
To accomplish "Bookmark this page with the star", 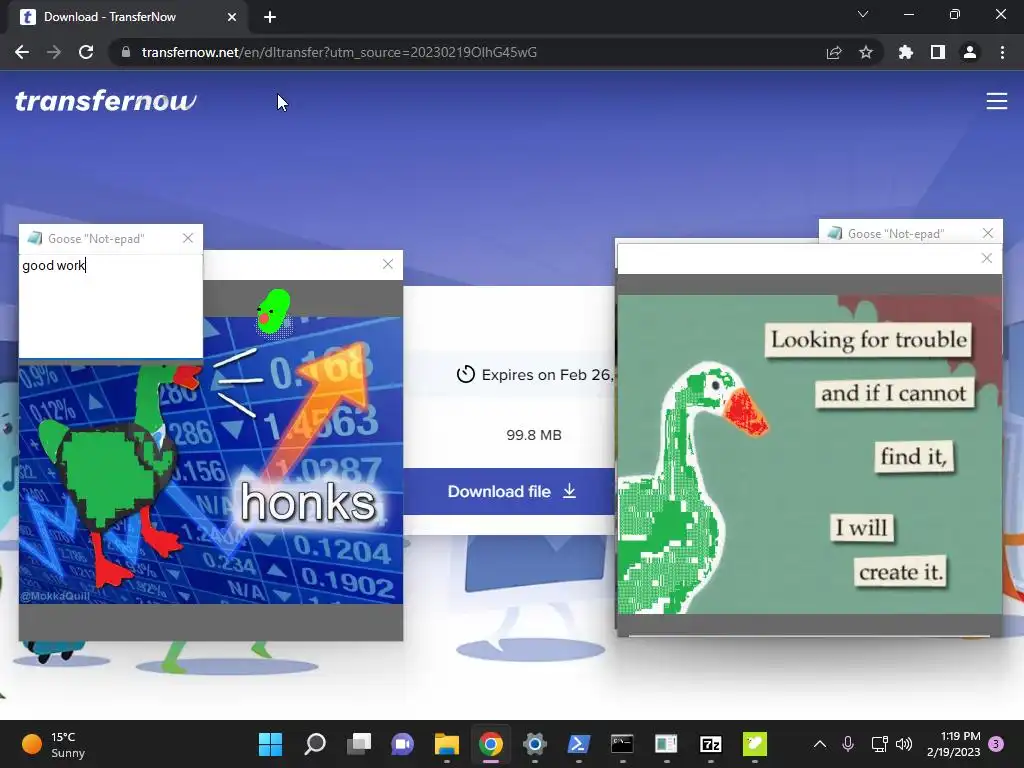I will tap(866, 52).
